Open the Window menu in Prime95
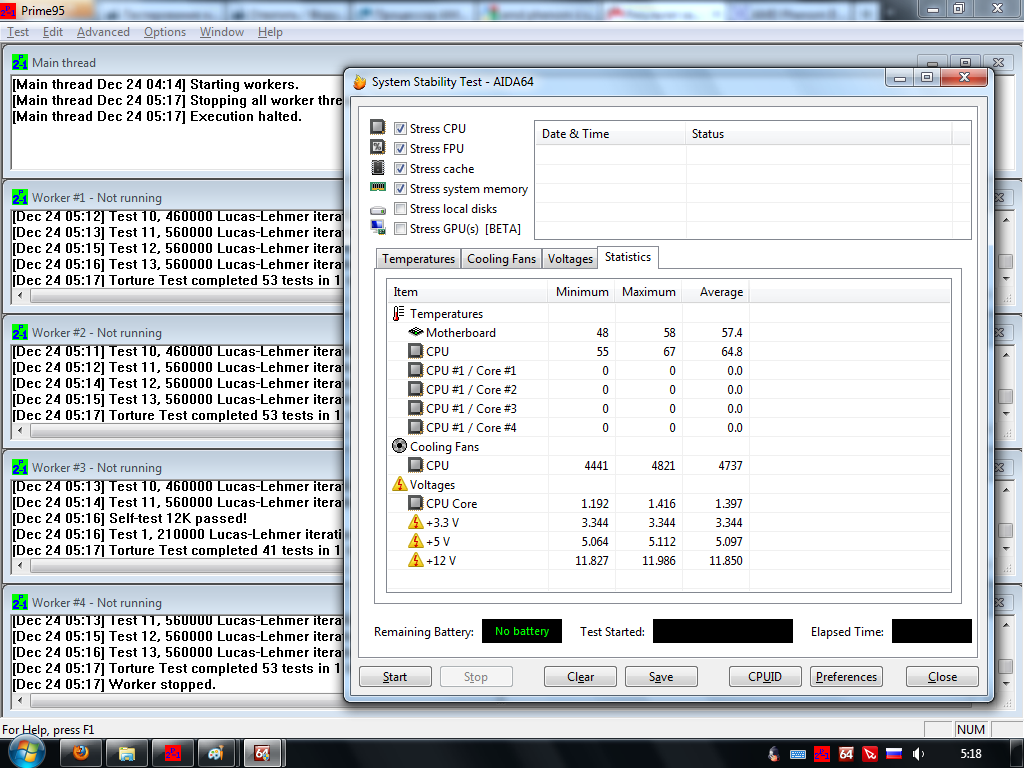 [221, 32]
